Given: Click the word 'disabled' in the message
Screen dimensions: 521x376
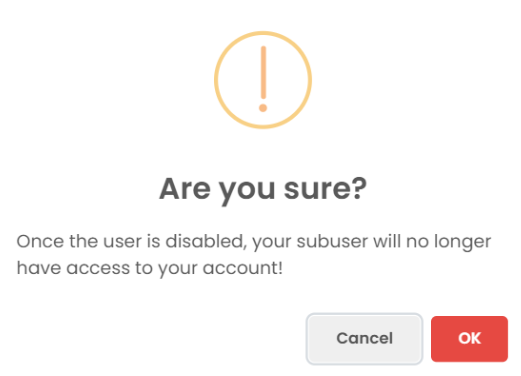Looking at the screenshot, I should [x=205, y=241].
